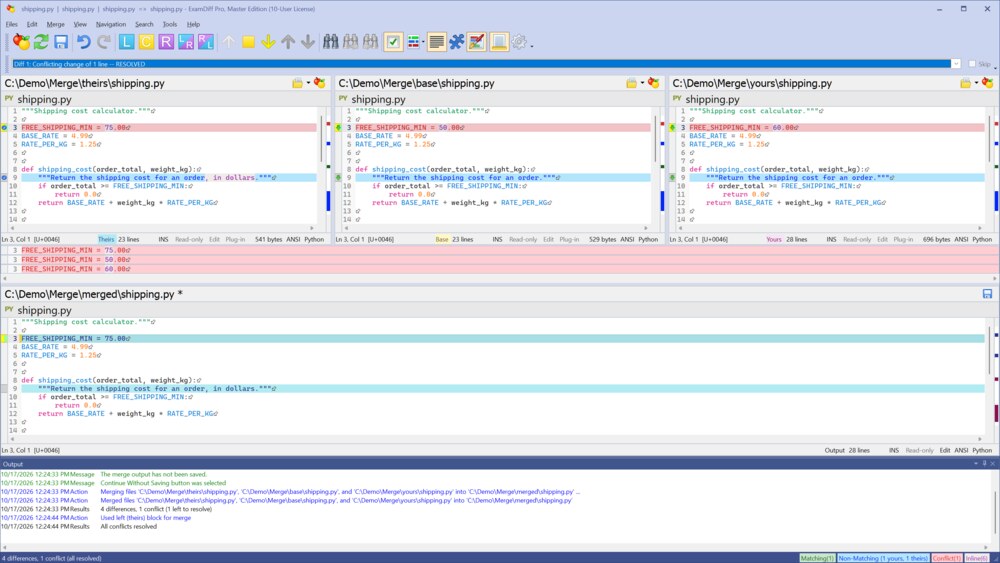Viewport: 1000px width, 563px height.
Task: Open the Edit menu
Action: 32,24
